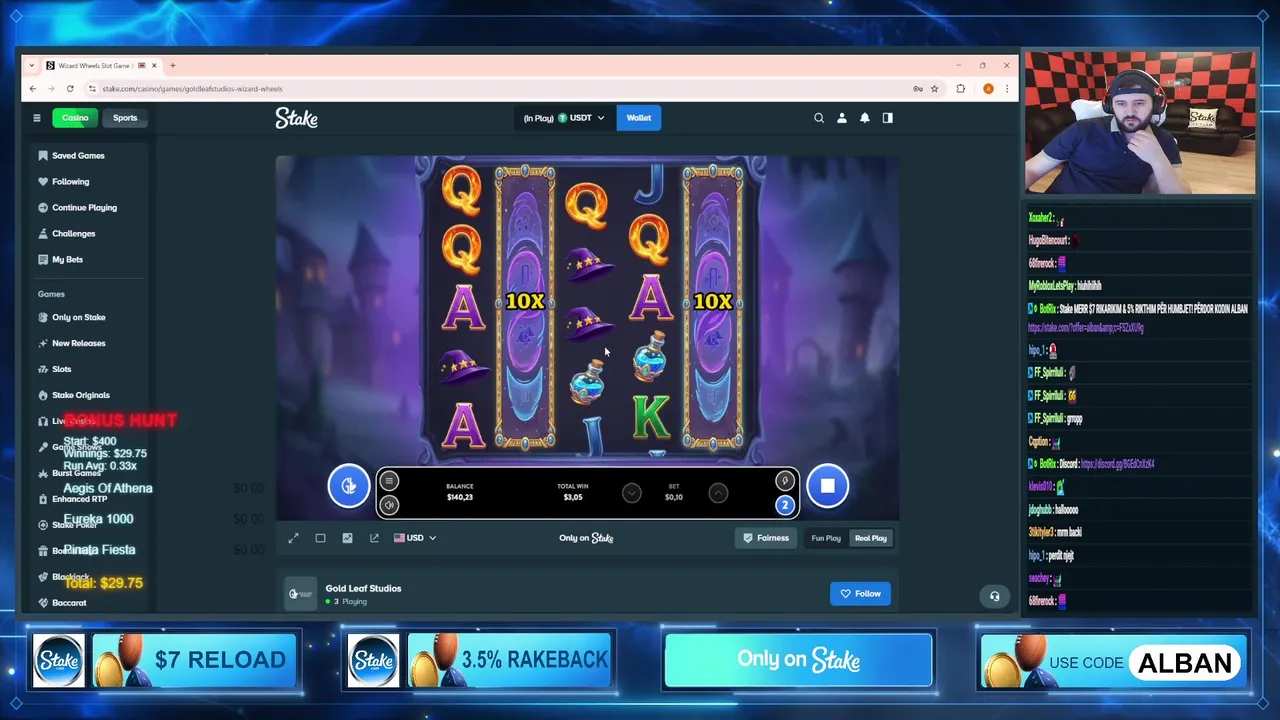Open the browser extensions puzzle icon
This screenshot has width=1280, height=720.
pos(961,89)
